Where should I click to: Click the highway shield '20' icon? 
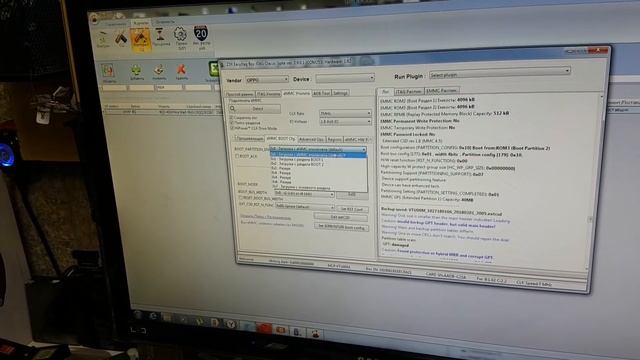coord(201,33)
